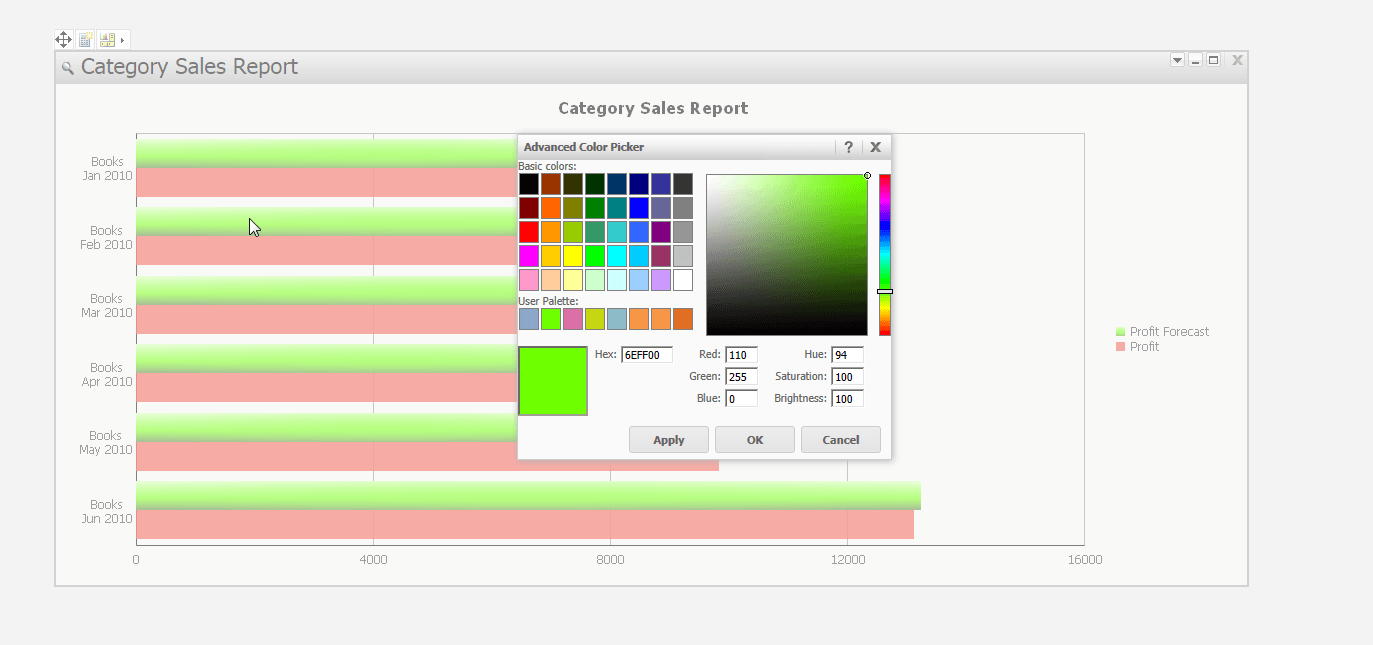Pick the light pink basic color swatch

pos(529,280)
